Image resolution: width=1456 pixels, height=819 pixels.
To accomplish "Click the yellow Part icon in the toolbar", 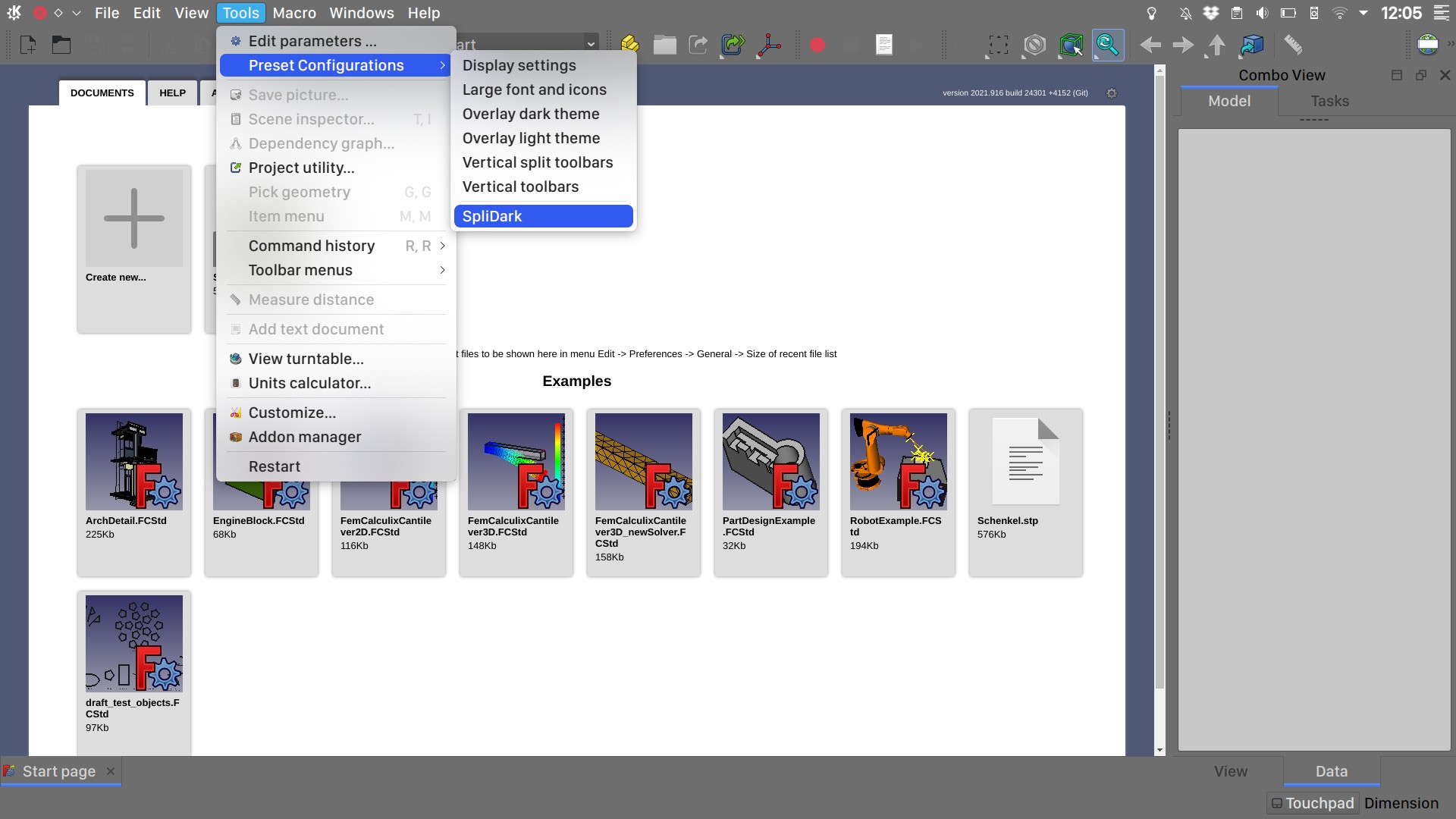I will 630,45.
